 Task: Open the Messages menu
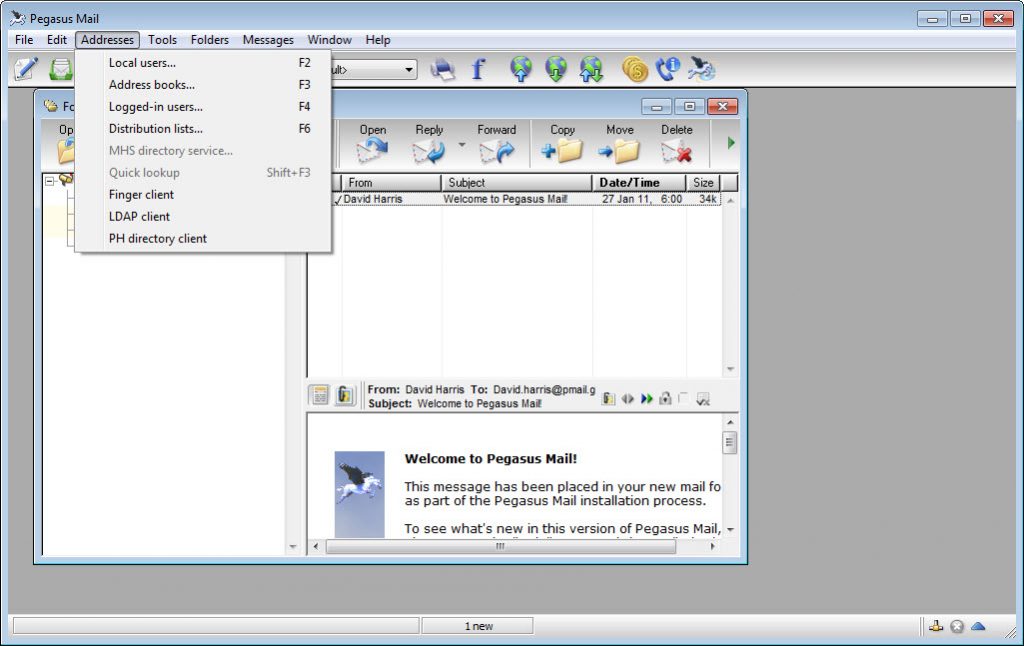[x=268, y=40]
